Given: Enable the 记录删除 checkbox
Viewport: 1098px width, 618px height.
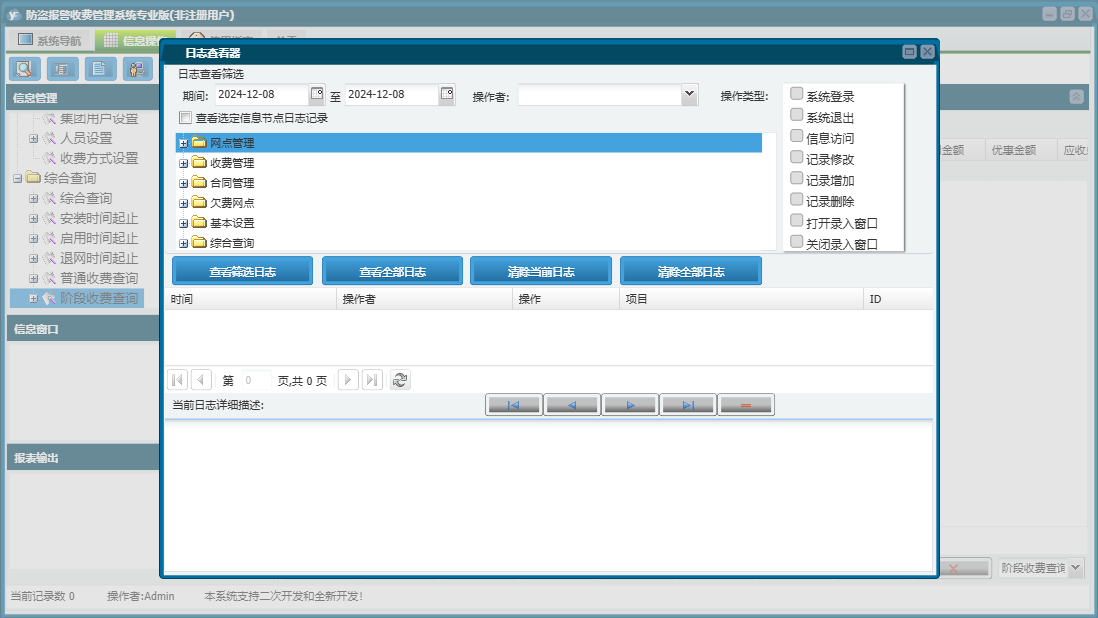Looking at the screenshot, I should point(796,199).
